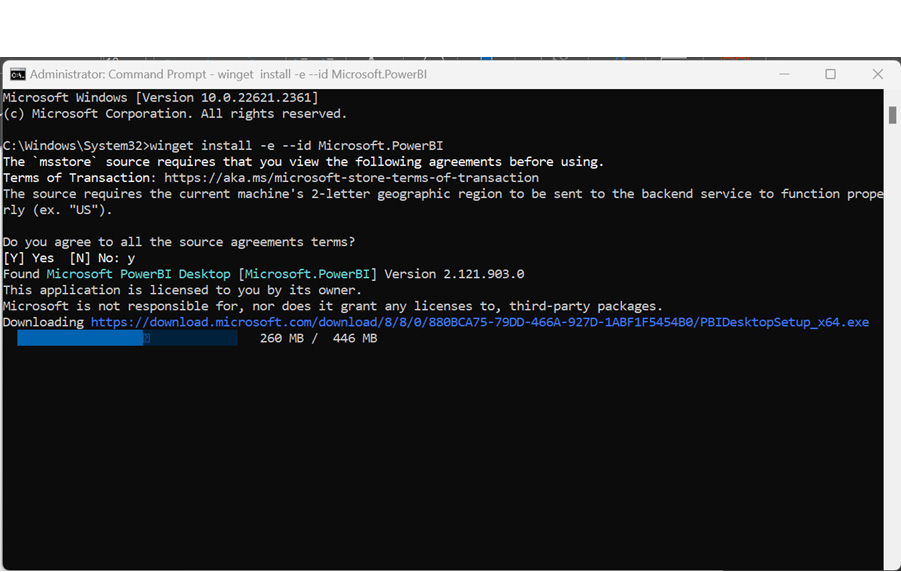Viewport: 901px width, 572px height.
Task: Open the PBIDesktopSetup_x64.exe download URL
Action: coord(480,322)
